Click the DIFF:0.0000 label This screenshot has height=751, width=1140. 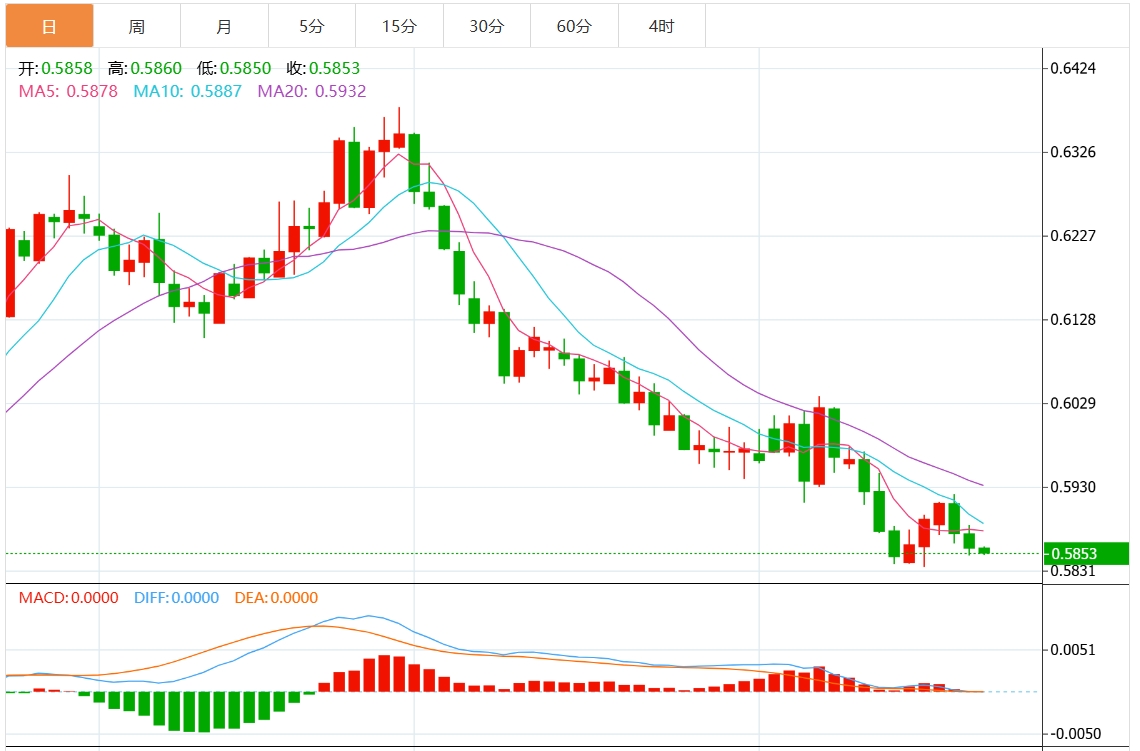[x=177, y=598]
